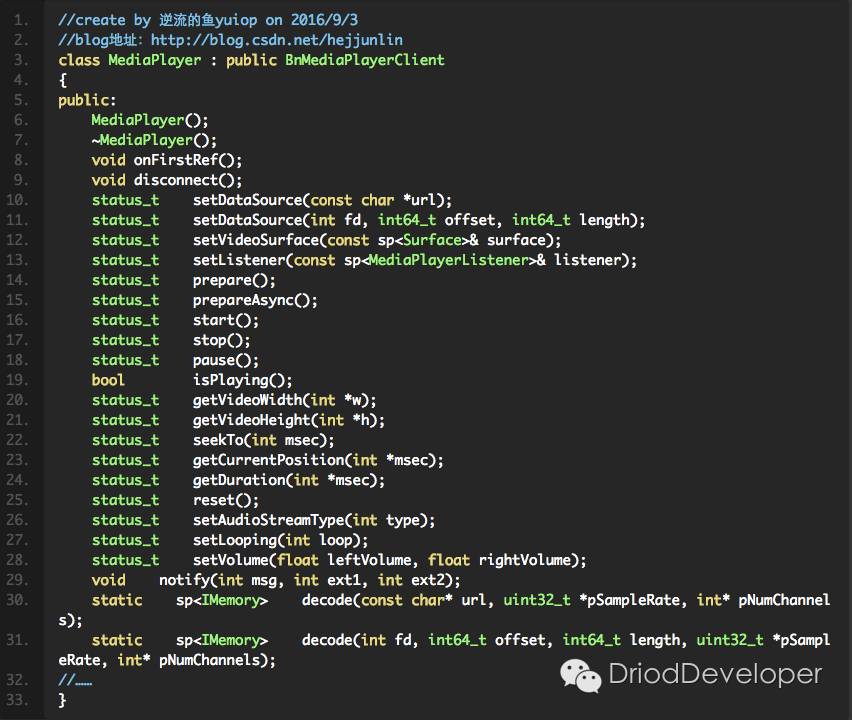Image resolution: width=852 pixels, height=720 pixels.
Task: Click the 'bool' return type on line 19
Action: [108, 380]
